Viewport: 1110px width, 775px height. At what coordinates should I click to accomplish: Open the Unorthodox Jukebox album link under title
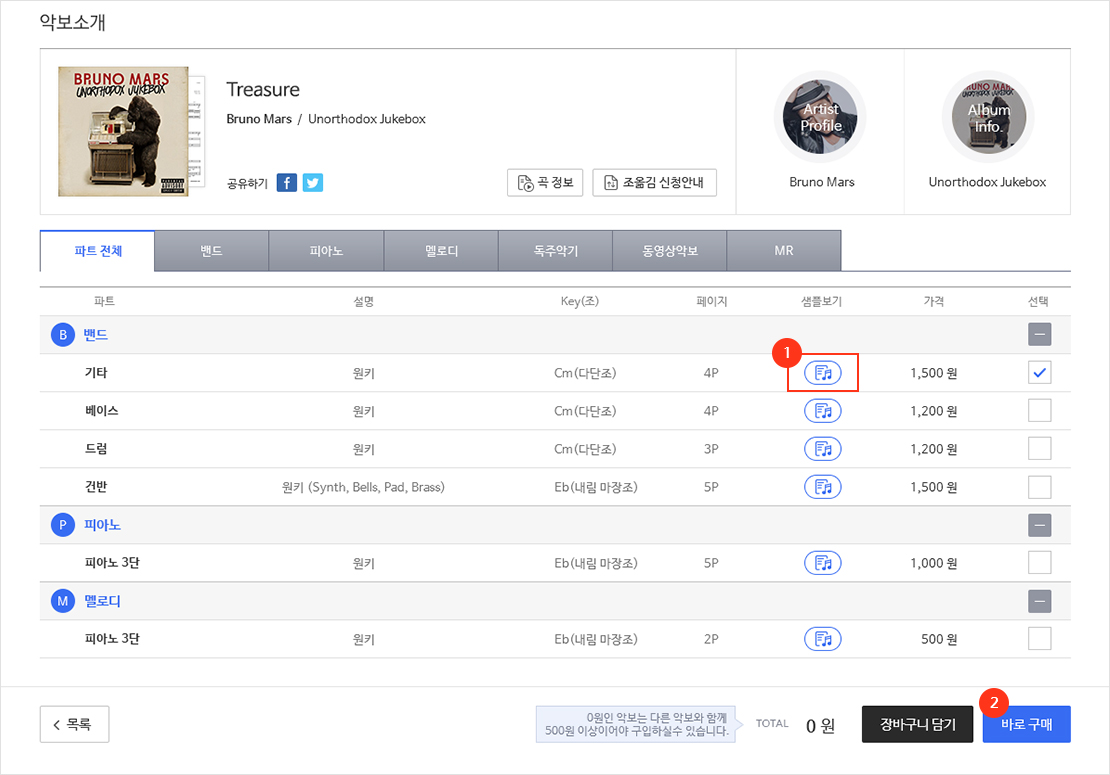tap(367, 119)
